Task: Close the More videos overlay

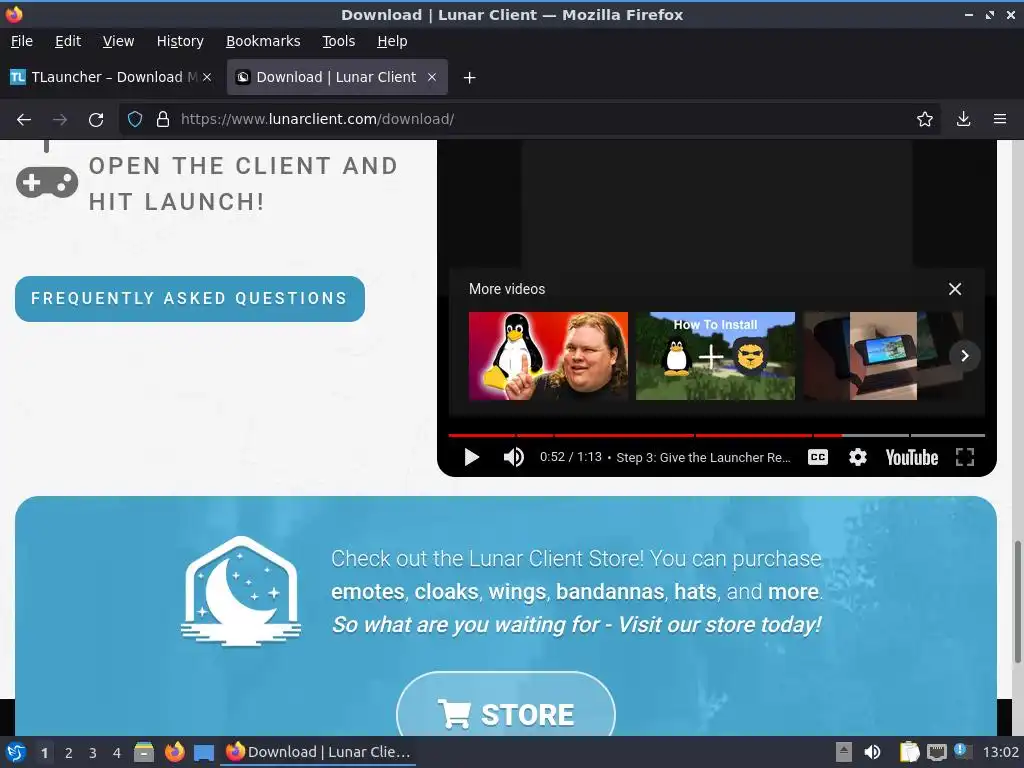Action: pos(955,289)
